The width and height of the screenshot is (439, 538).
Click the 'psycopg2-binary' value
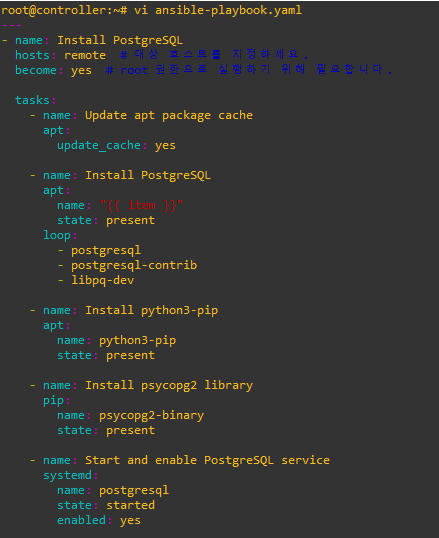coord(151,416)
